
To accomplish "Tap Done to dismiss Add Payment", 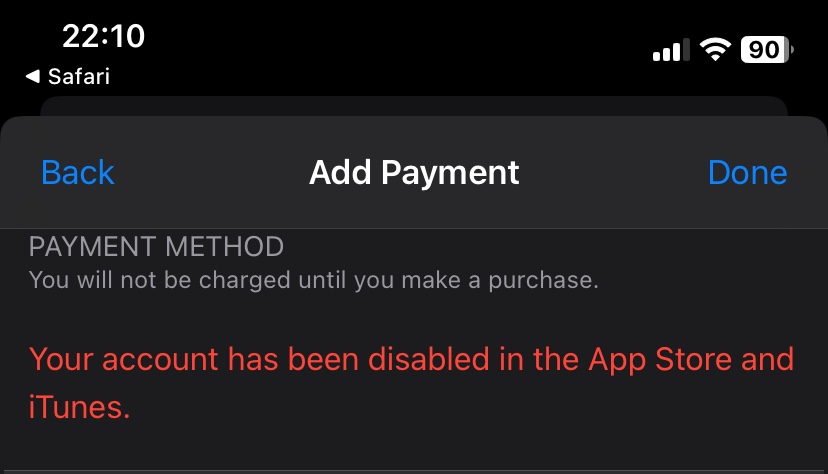I will click(x=747, y=173).
